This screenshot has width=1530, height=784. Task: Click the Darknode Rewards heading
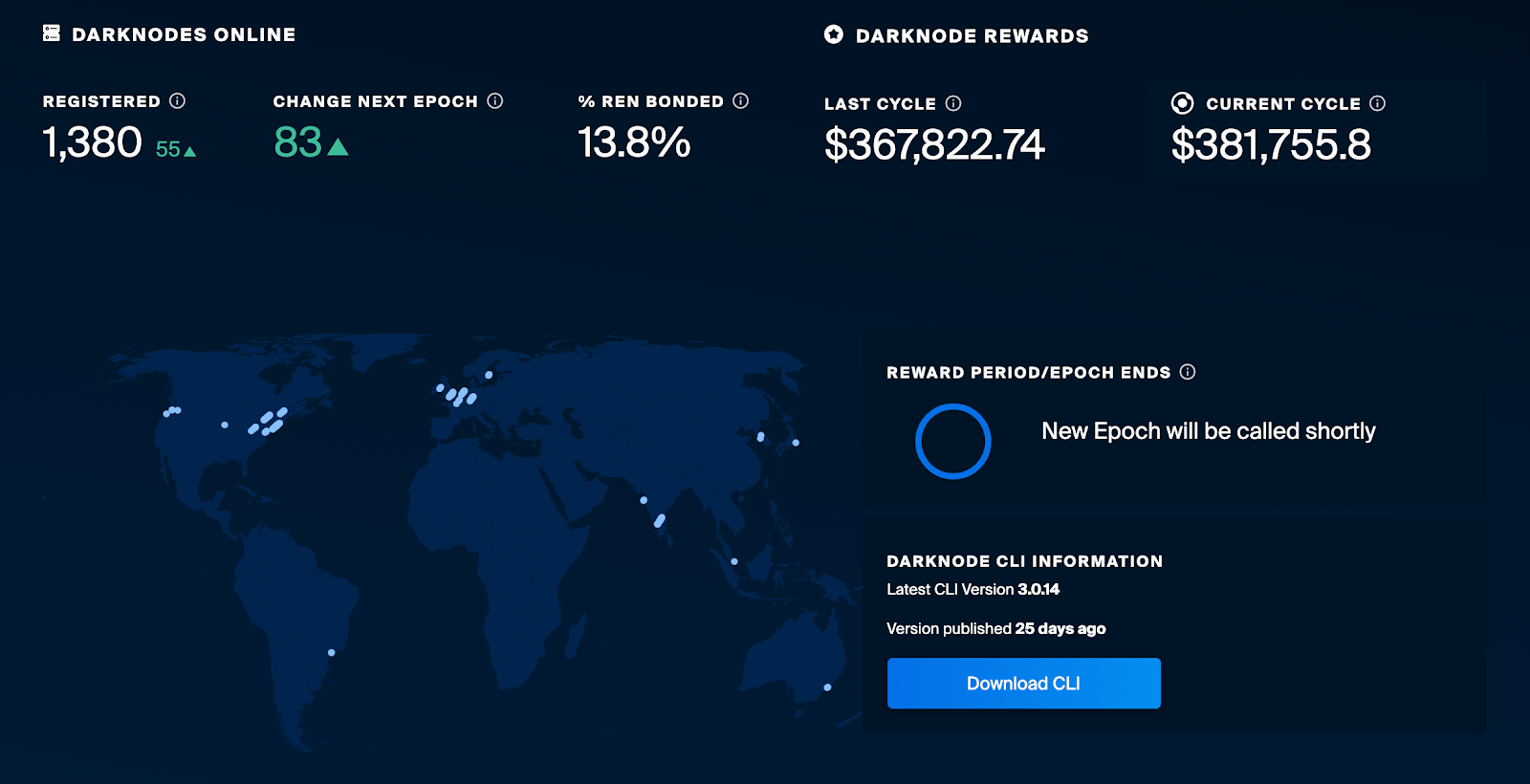tap(972, 36)
